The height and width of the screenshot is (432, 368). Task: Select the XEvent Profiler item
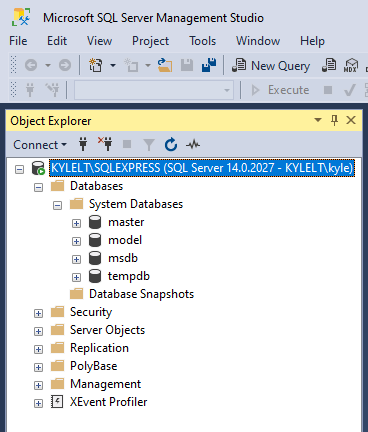[x=108, y=402]
